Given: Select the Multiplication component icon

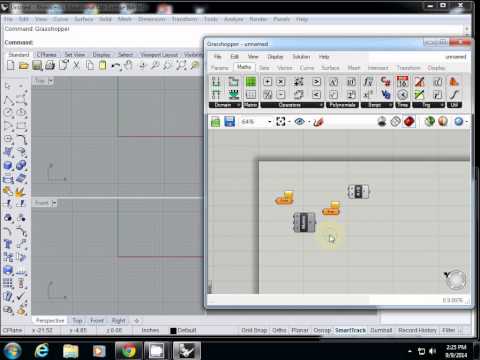Looking at the screenshot, I should 281,82.
